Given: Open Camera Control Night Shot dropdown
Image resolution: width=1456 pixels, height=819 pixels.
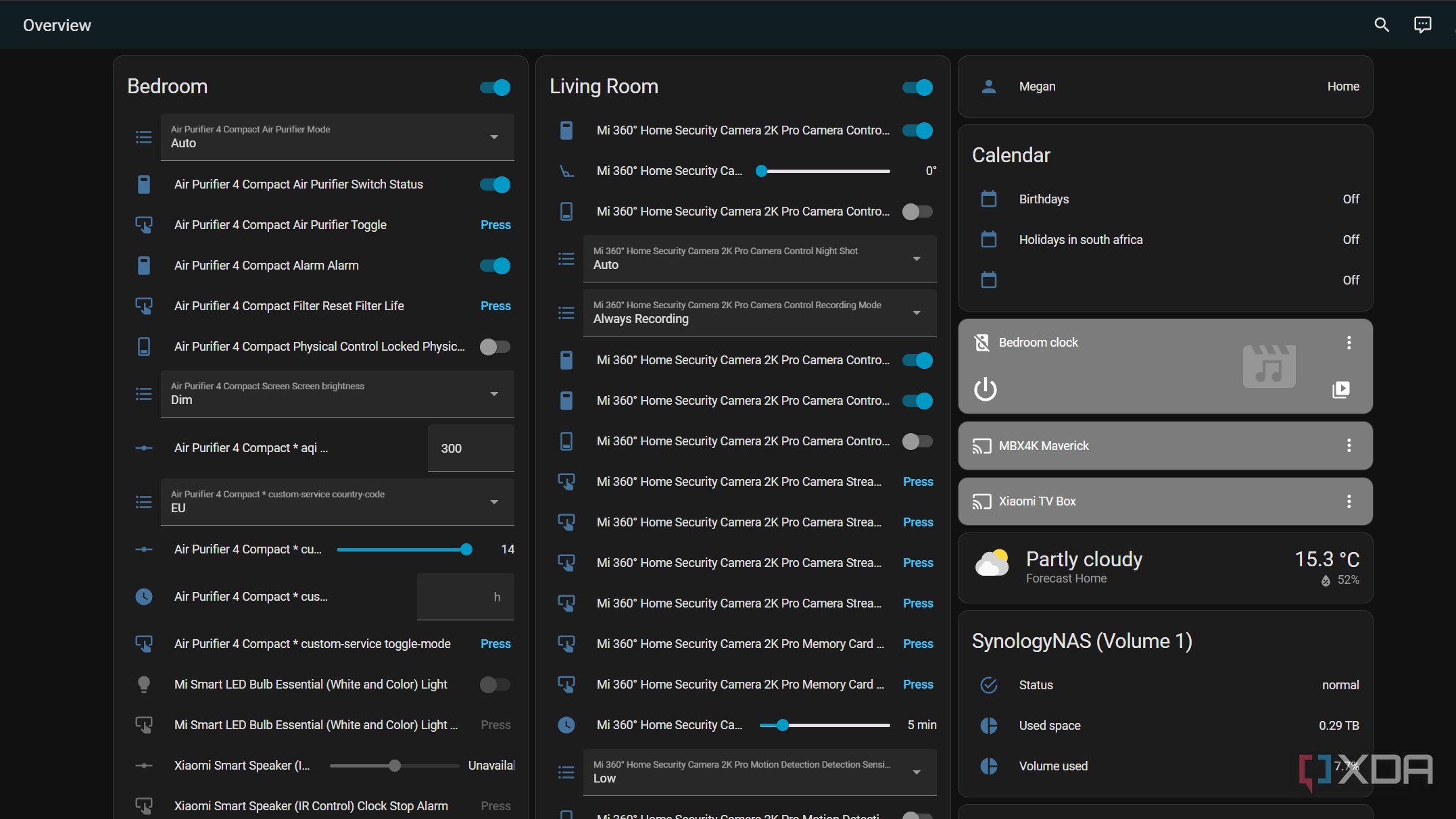Looking at the screenshot, I should tap(760, 259).
